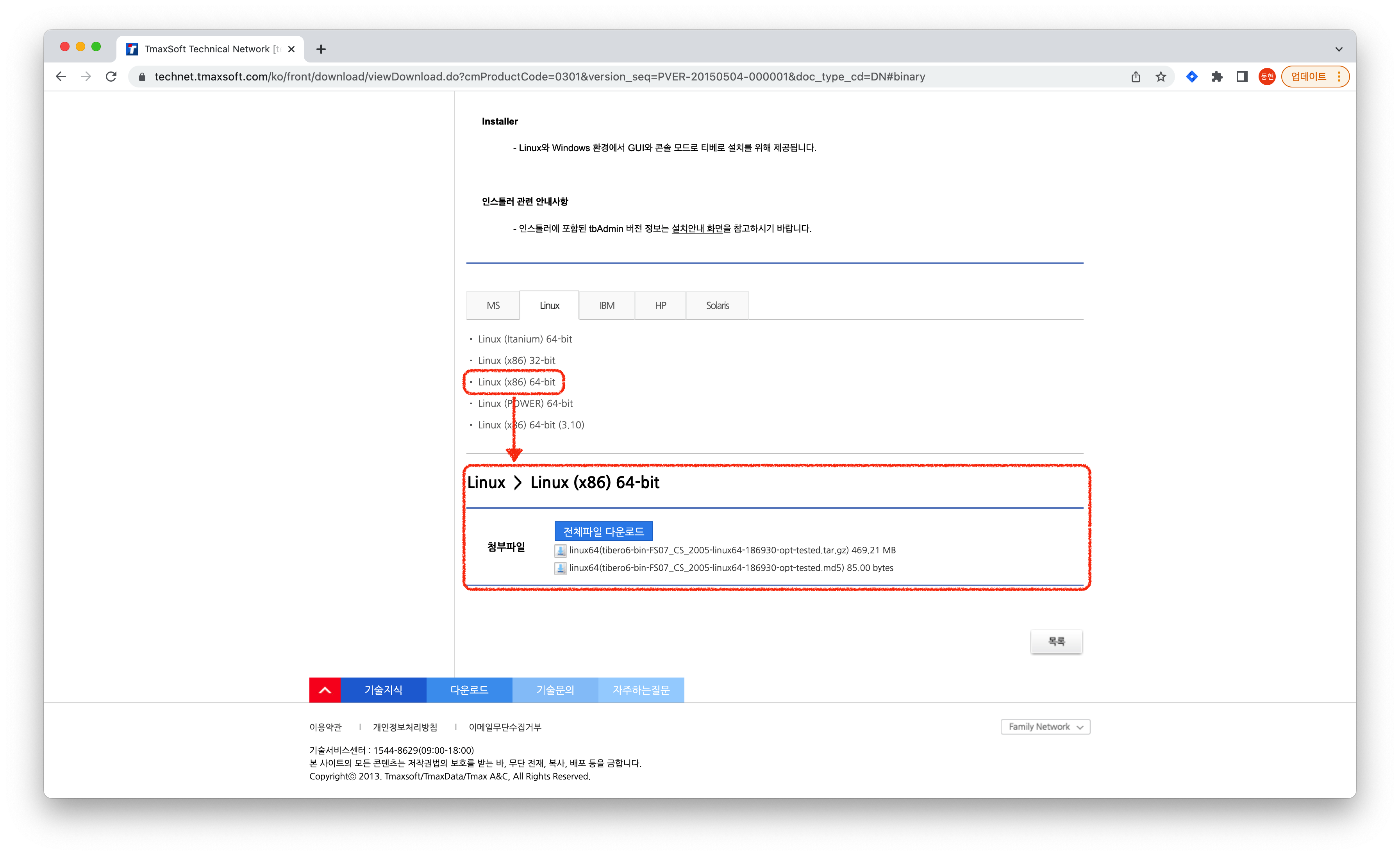1400x856 pixels.
Task: Open the 이메일무단수집거부 footer link
Action: click(x=505, y=728)
